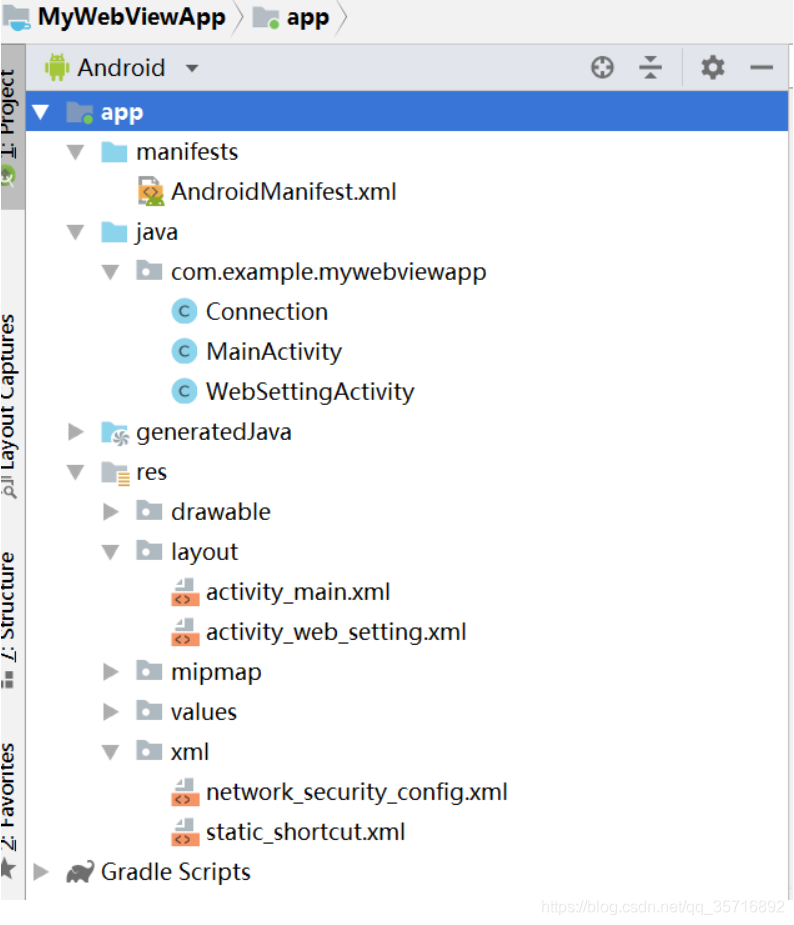Hide the Project panel with the minus icon
794x925 pixels.
(x=761, y=67)
